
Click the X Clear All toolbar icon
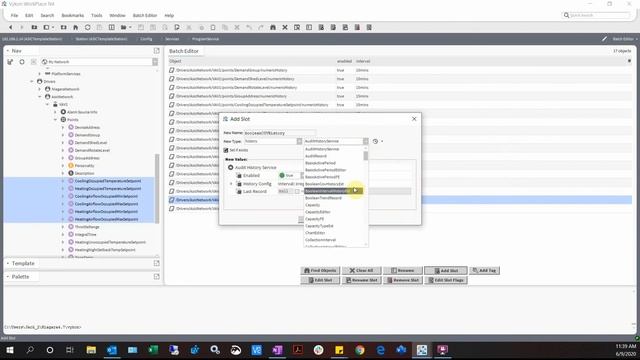(x=285, y=27)
